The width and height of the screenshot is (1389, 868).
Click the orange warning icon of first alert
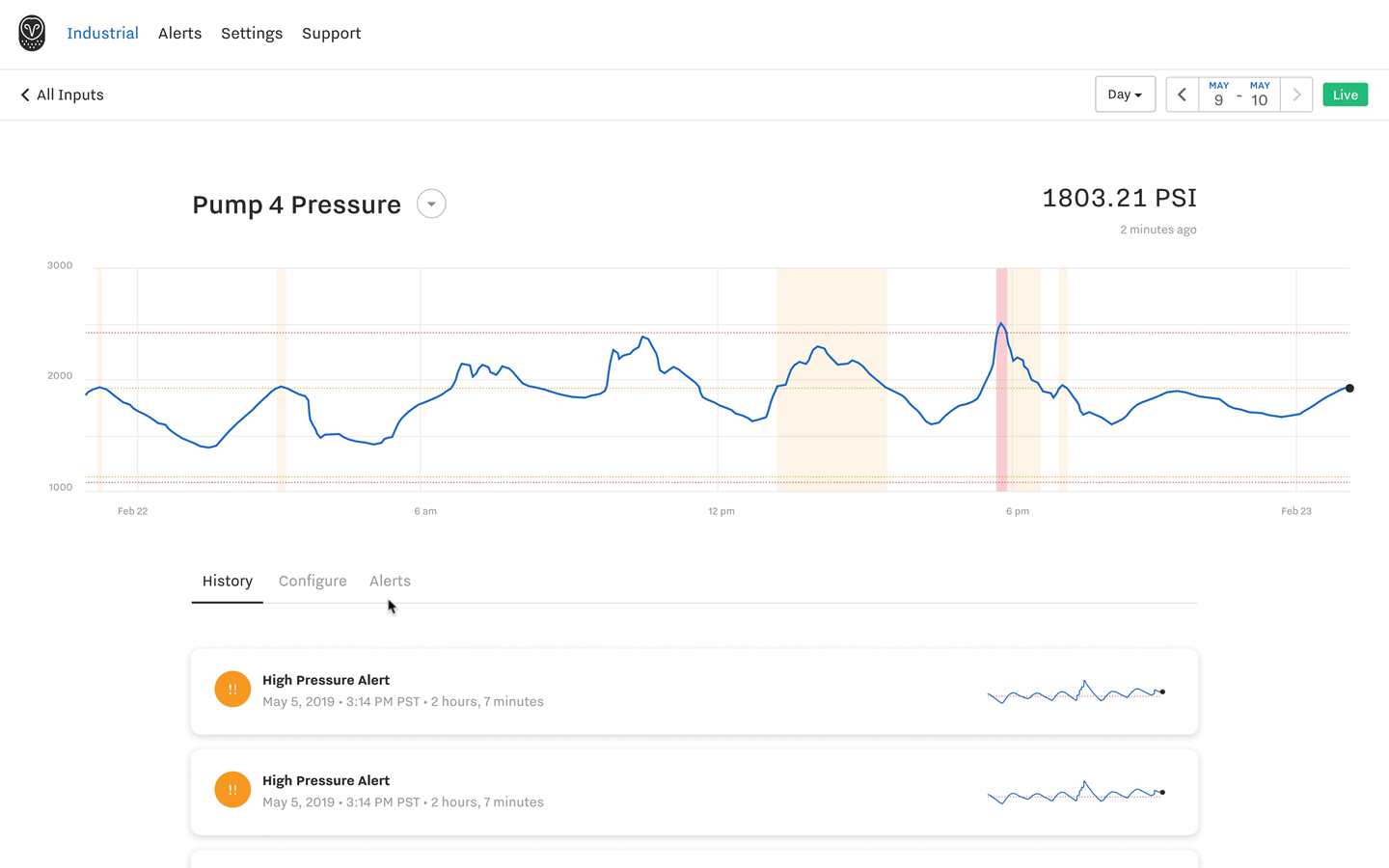click(232, 689)
